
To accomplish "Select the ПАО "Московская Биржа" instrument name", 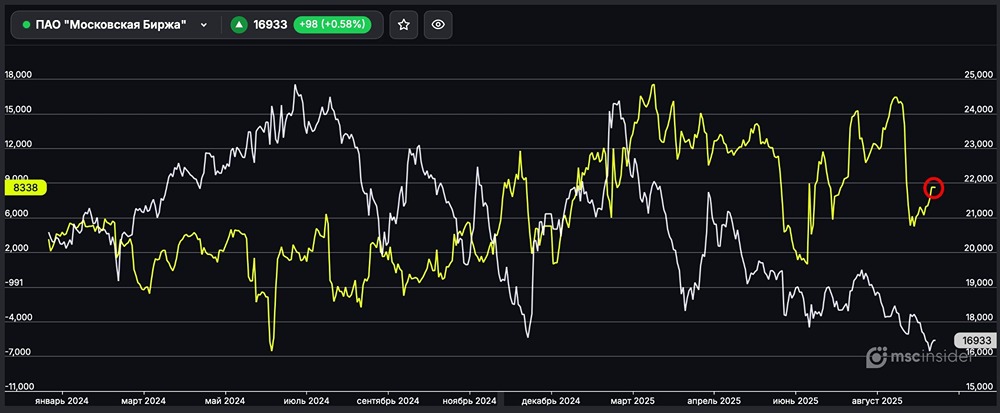I will click(x=117, y=25).
